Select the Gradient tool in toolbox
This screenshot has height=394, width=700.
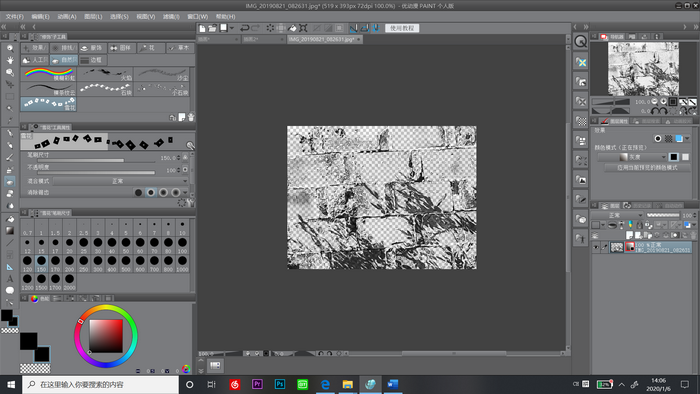click(x=10, y=231)
